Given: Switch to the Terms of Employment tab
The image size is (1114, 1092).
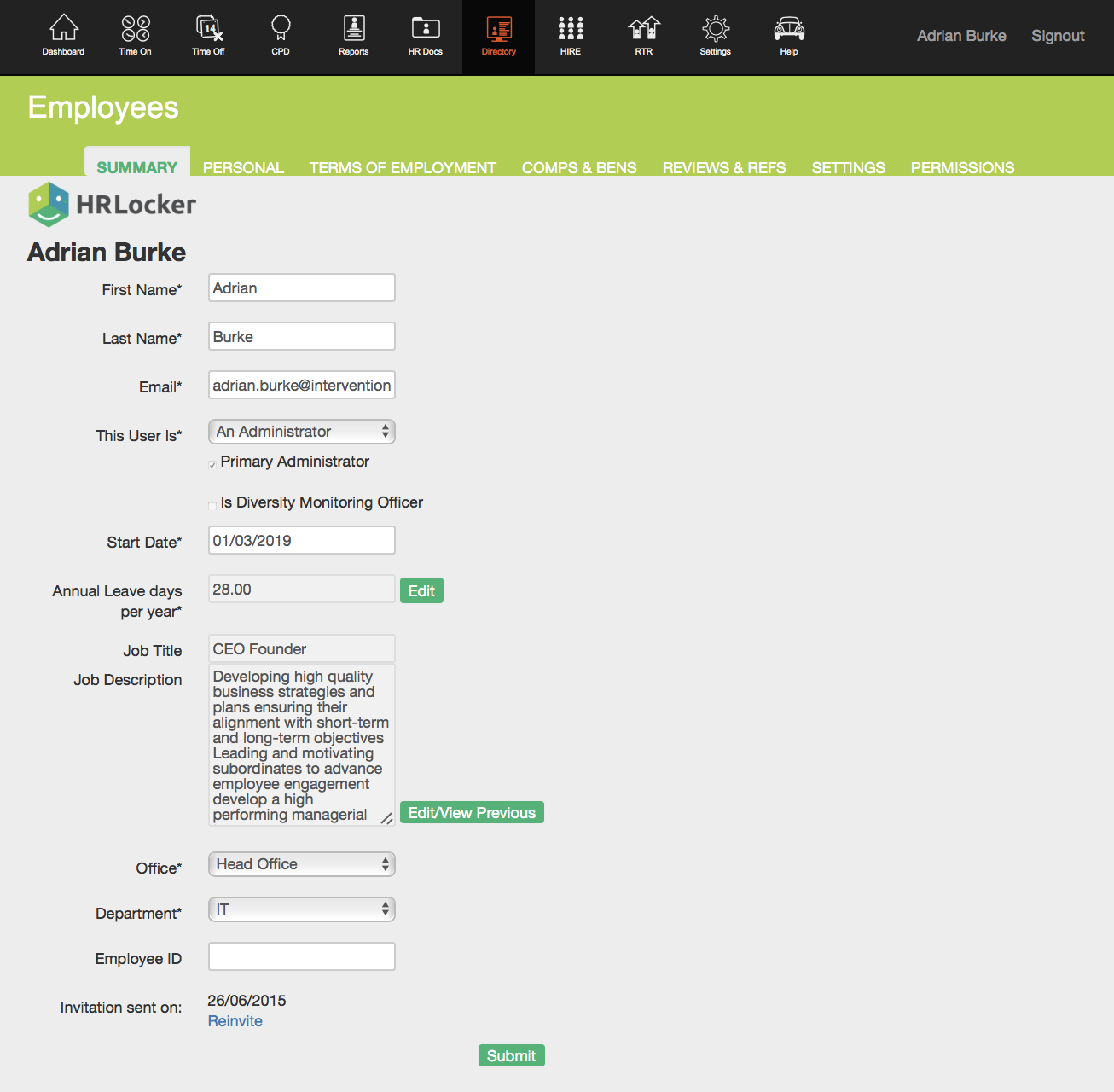Looking at the screenshot, I should click(x=403, y=167).
